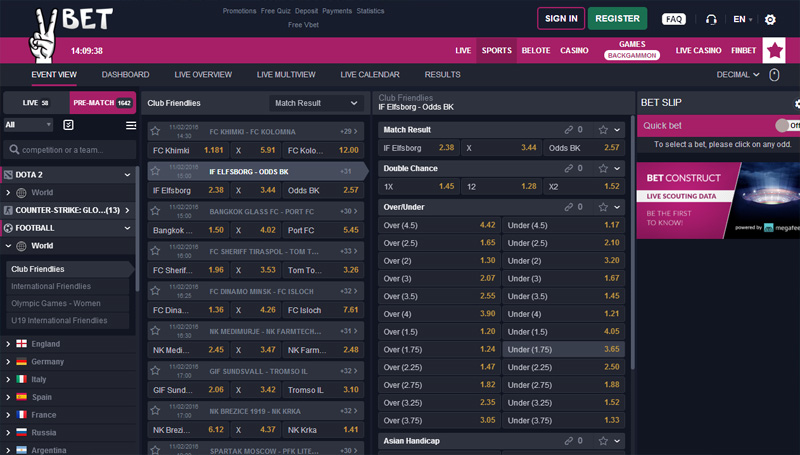
Task: Open the CASINO tab
Action: (574, 50)
